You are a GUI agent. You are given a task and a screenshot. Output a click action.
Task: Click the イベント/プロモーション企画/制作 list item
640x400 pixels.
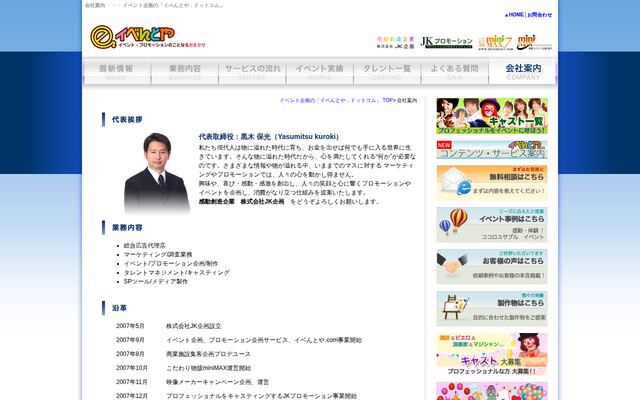(x=171, y=264)
